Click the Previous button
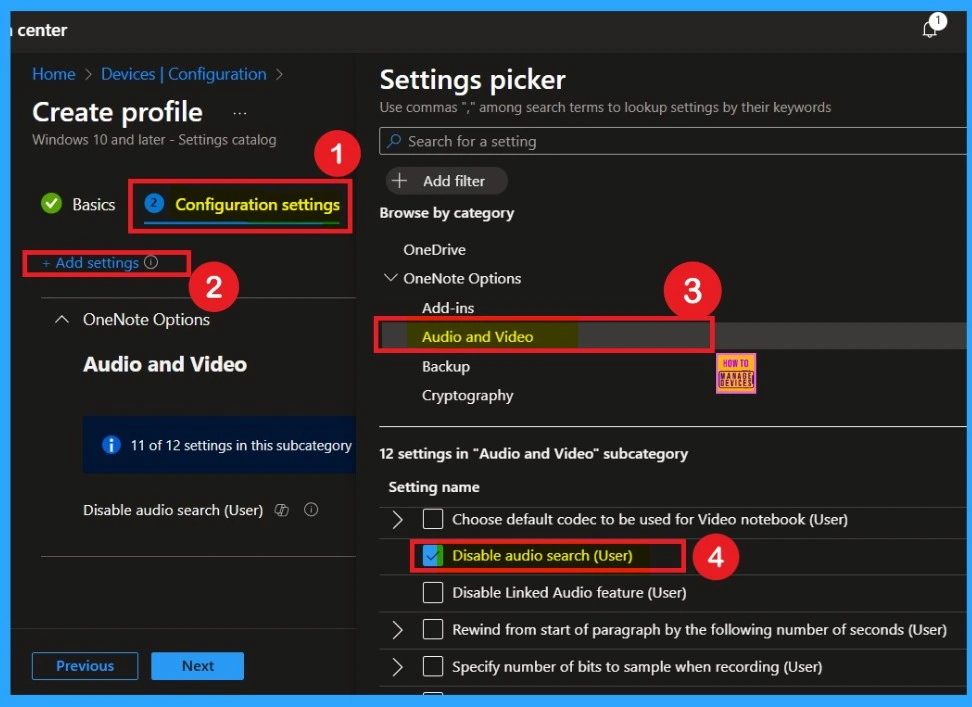Screen dimensions: 972x707 pyautogui.click(x=85, y=665)
